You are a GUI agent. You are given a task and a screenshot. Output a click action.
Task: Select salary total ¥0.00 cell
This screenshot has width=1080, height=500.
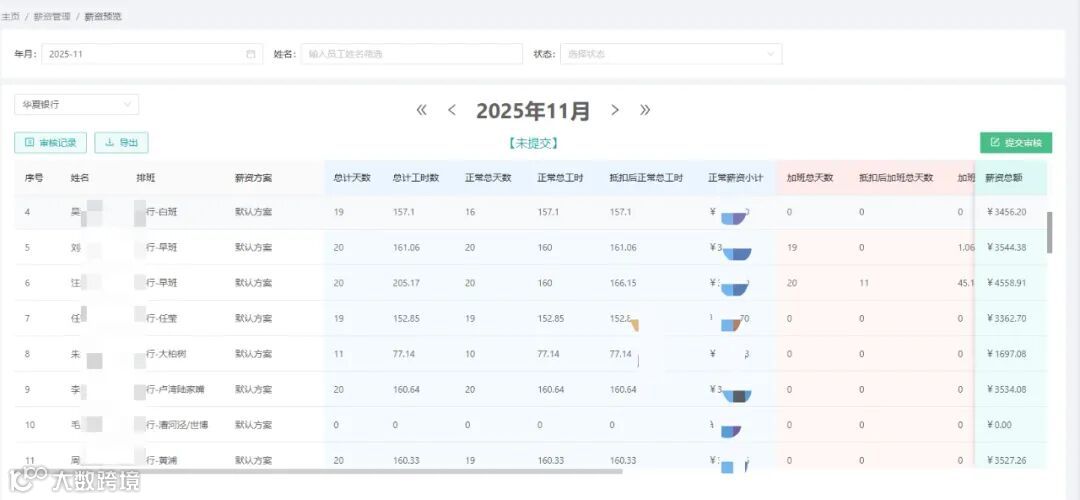(x=999, y=425)
